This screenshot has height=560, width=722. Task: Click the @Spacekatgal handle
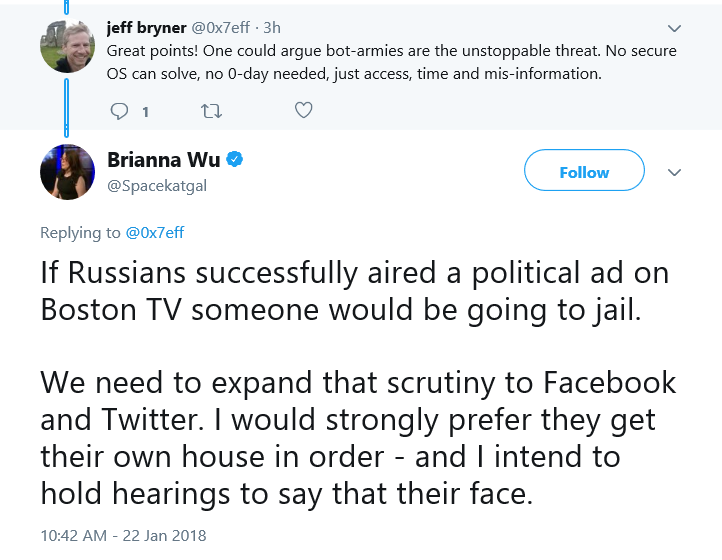tap(157, 186)
